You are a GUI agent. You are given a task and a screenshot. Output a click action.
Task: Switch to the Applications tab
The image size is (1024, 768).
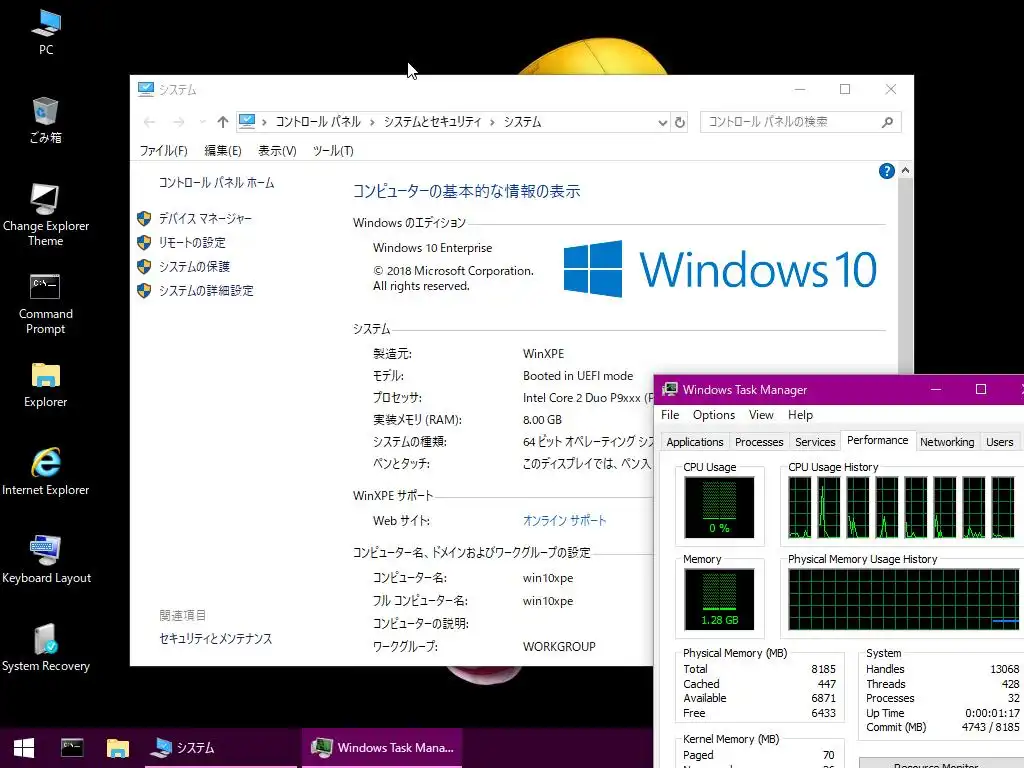tap(695, 442)
